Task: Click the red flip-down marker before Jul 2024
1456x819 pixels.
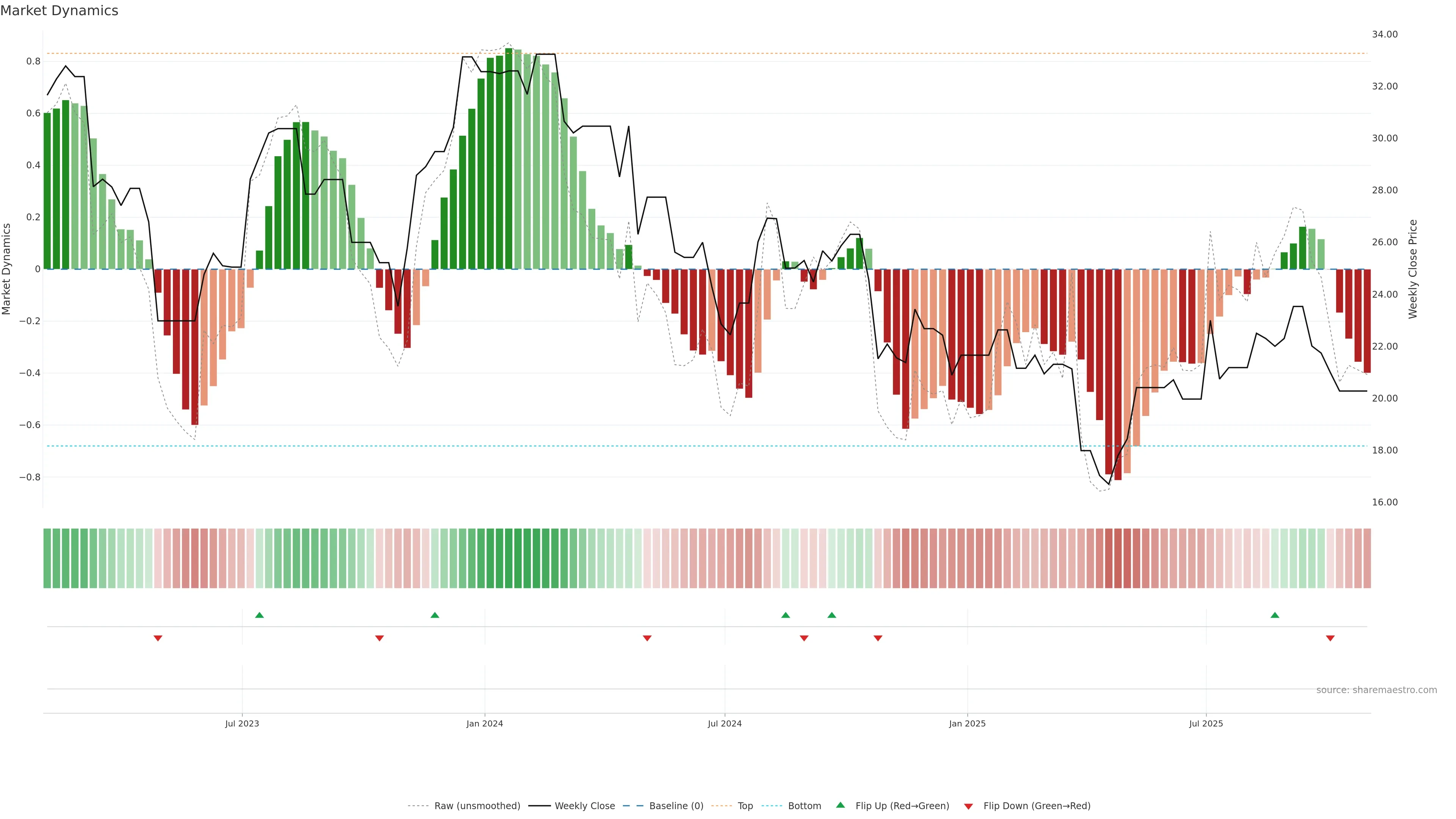Action: [x=647, y=638]
